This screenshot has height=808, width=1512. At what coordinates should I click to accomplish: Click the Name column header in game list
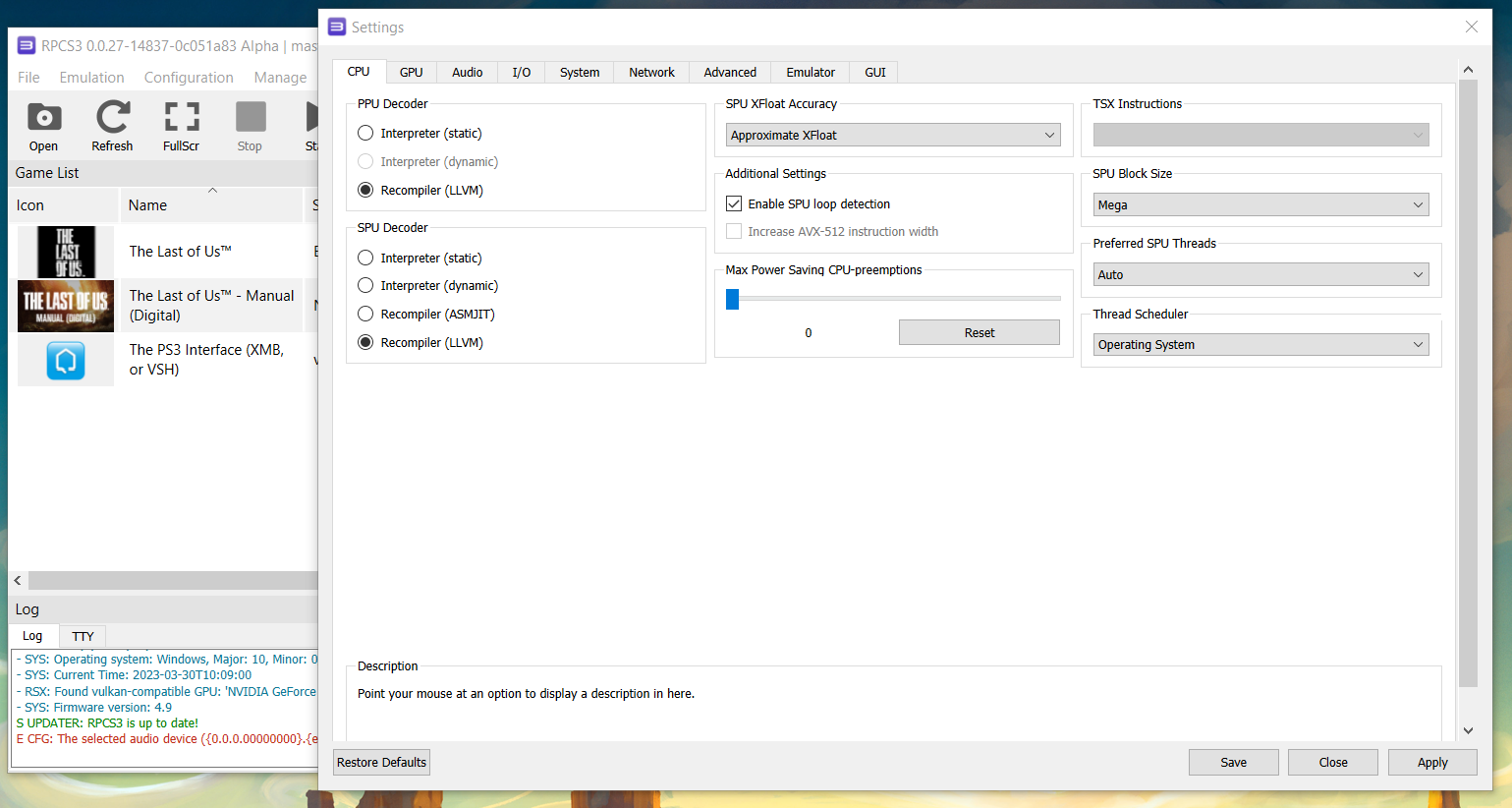(x=211, y=204)
